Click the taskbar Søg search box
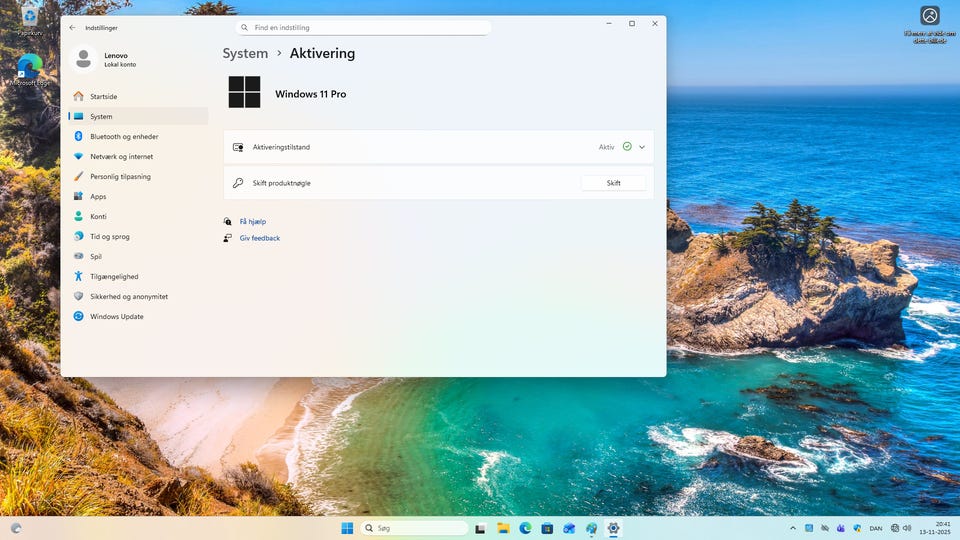Screen dimensions: 960x540 414,528
